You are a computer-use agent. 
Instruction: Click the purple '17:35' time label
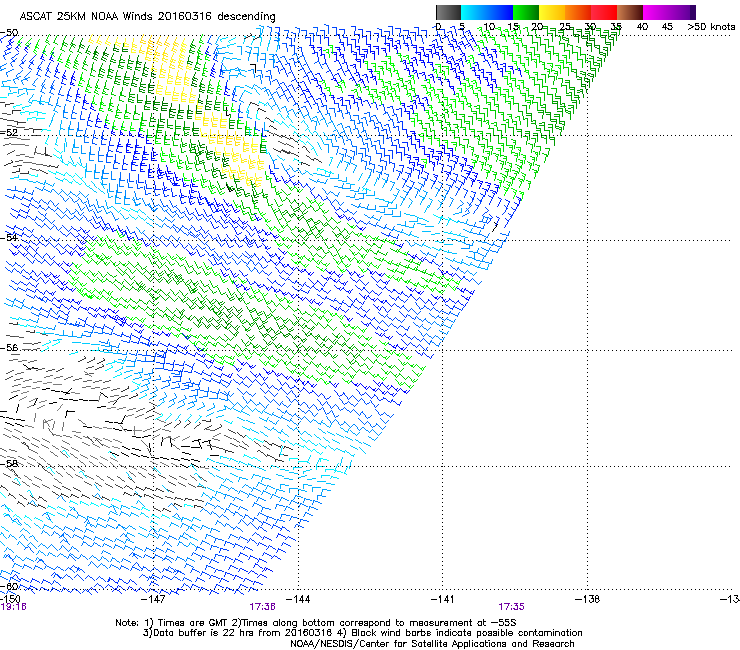click(x=511, y=607)
